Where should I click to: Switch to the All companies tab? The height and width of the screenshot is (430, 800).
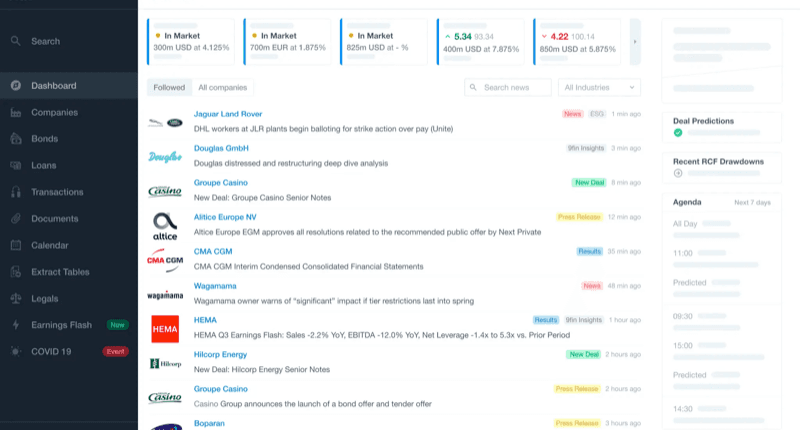tap(222, 88)
